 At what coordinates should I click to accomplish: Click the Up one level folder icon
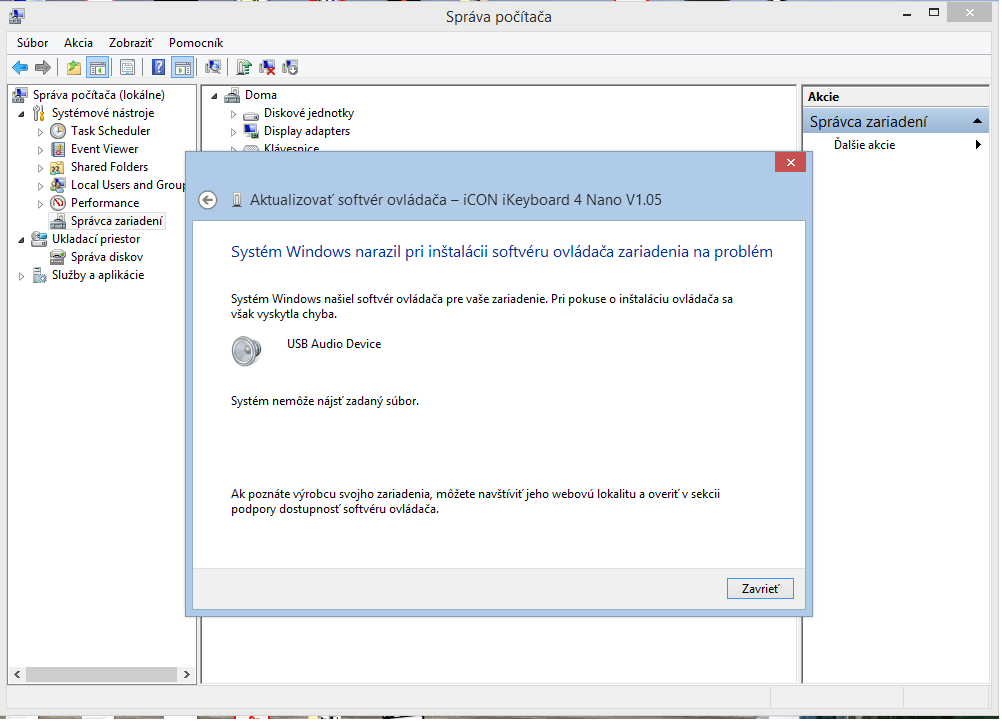[74, 67]
